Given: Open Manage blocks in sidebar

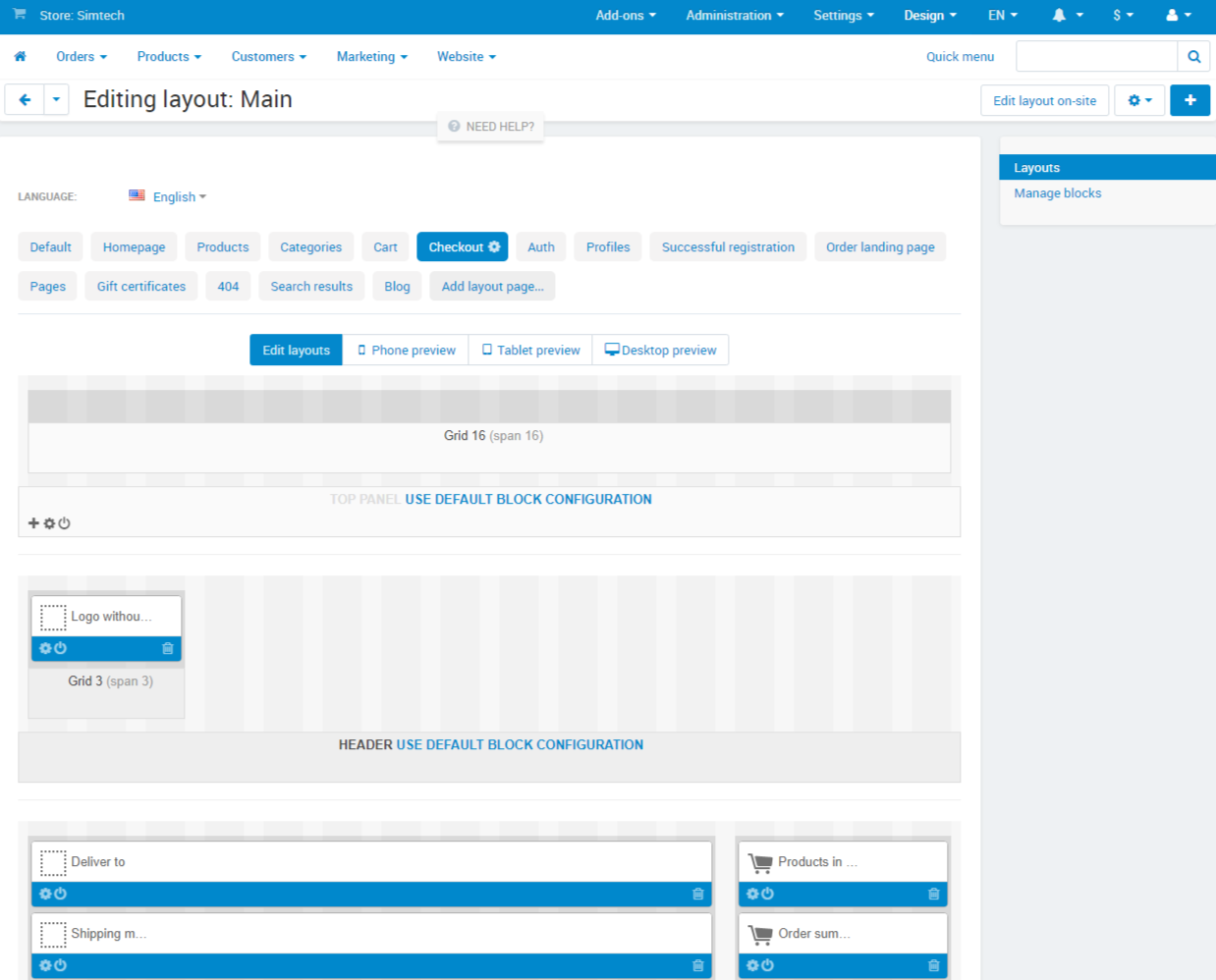Looking at the screenshot, I should (x=1057, y=193).
